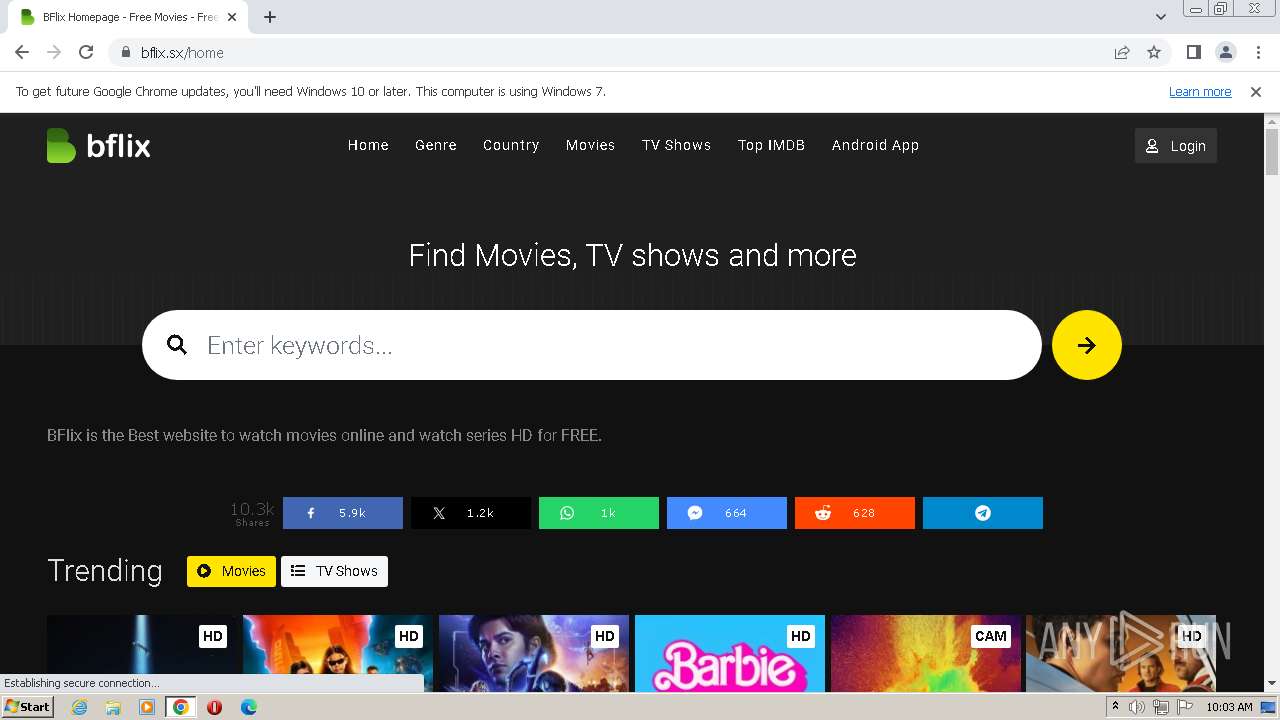The width and height of the screenshot is (1280, 720).
Task: Click the bflix logo
Action: [x=98, y=146]
